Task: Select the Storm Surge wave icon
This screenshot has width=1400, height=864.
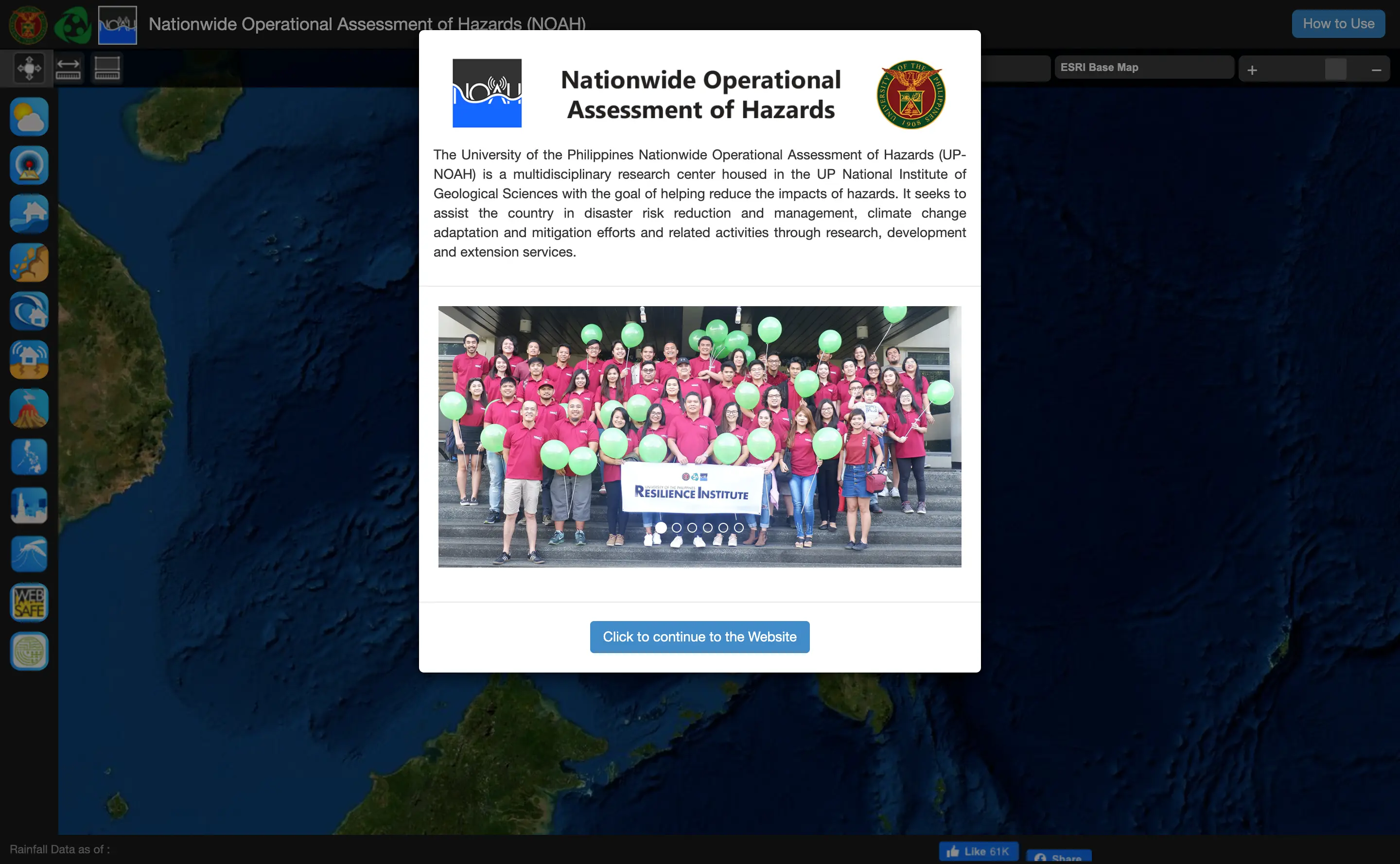Action: (29, 311)
